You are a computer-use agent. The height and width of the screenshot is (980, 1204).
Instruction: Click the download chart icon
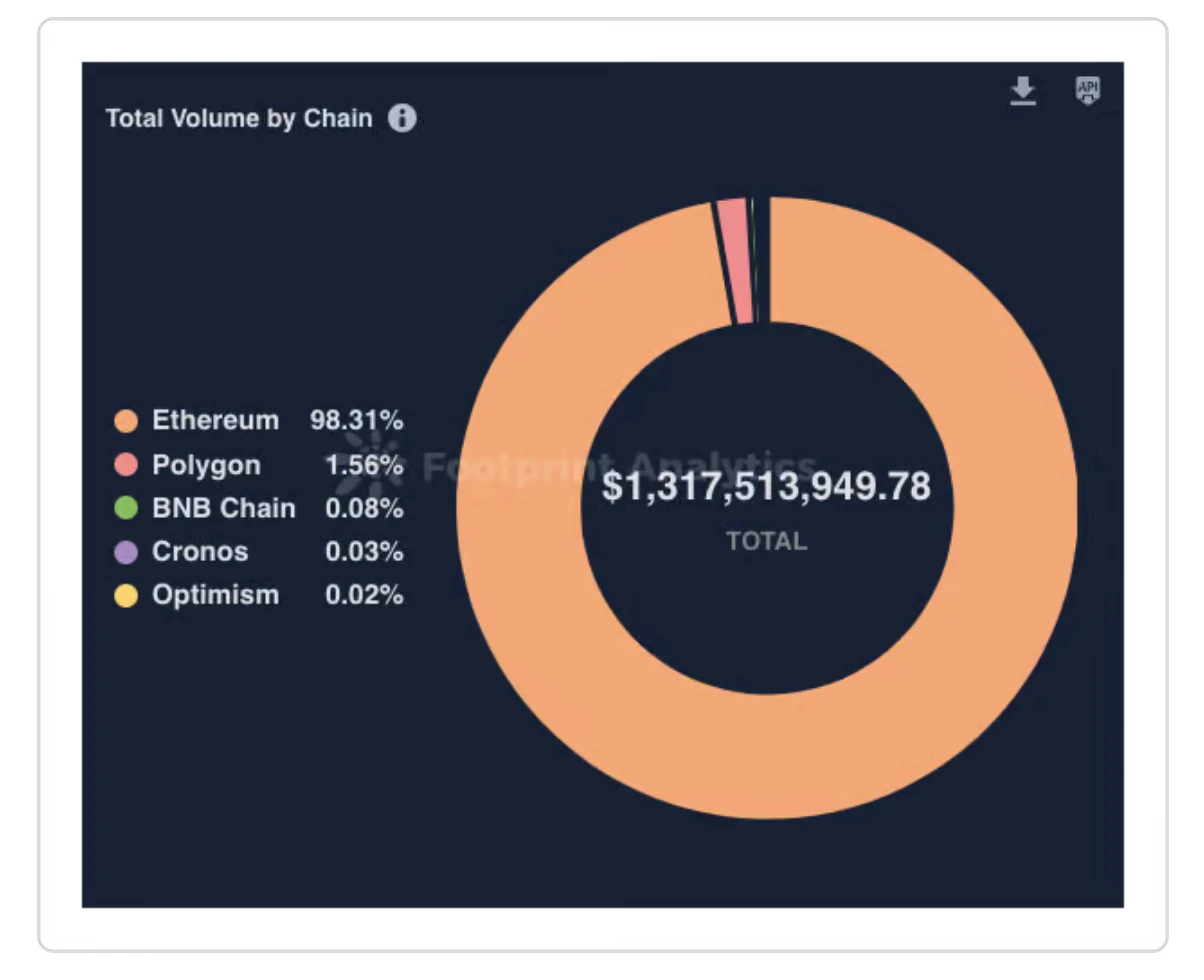pos(1022,92)
